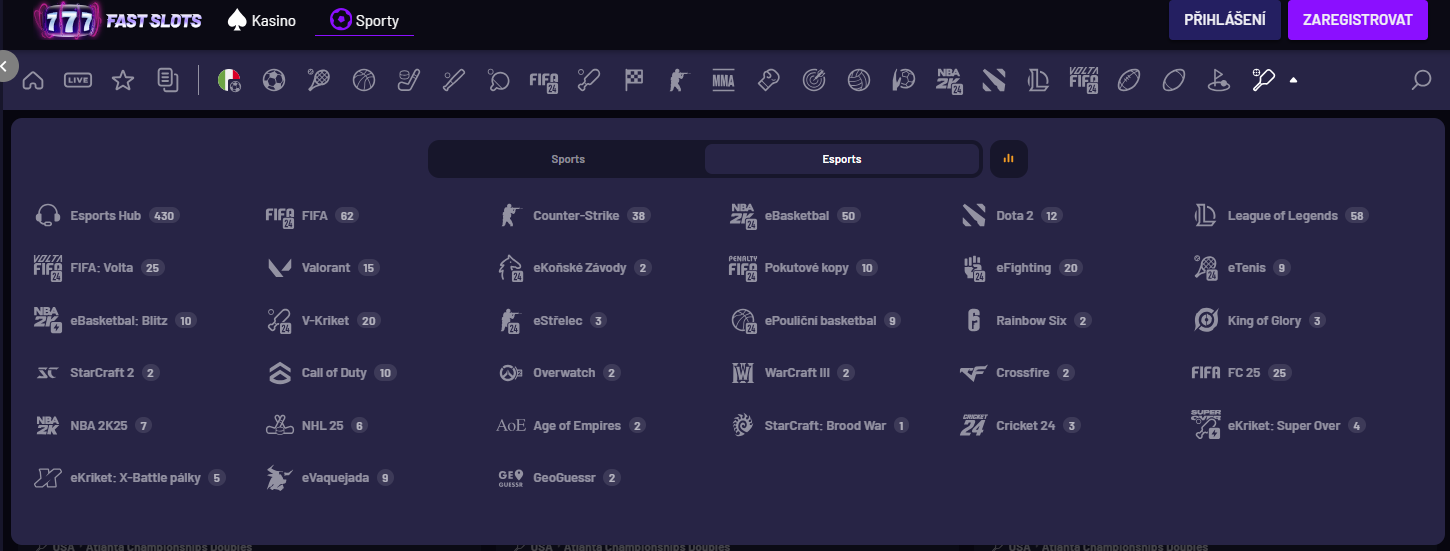Switch to the Sports tab
This screenshot has width=1450, height=551.
(568, 159)
